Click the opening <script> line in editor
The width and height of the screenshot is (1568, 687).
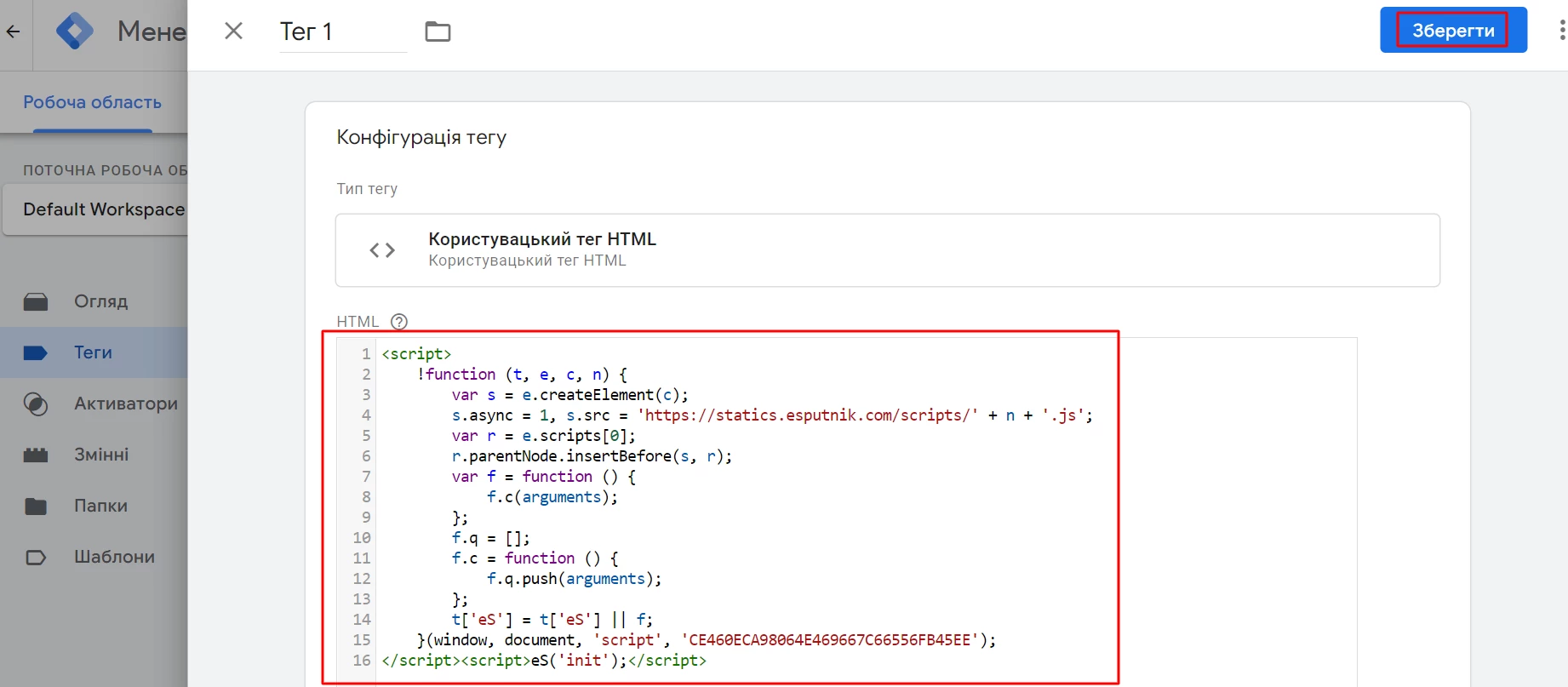click(416, 354)
